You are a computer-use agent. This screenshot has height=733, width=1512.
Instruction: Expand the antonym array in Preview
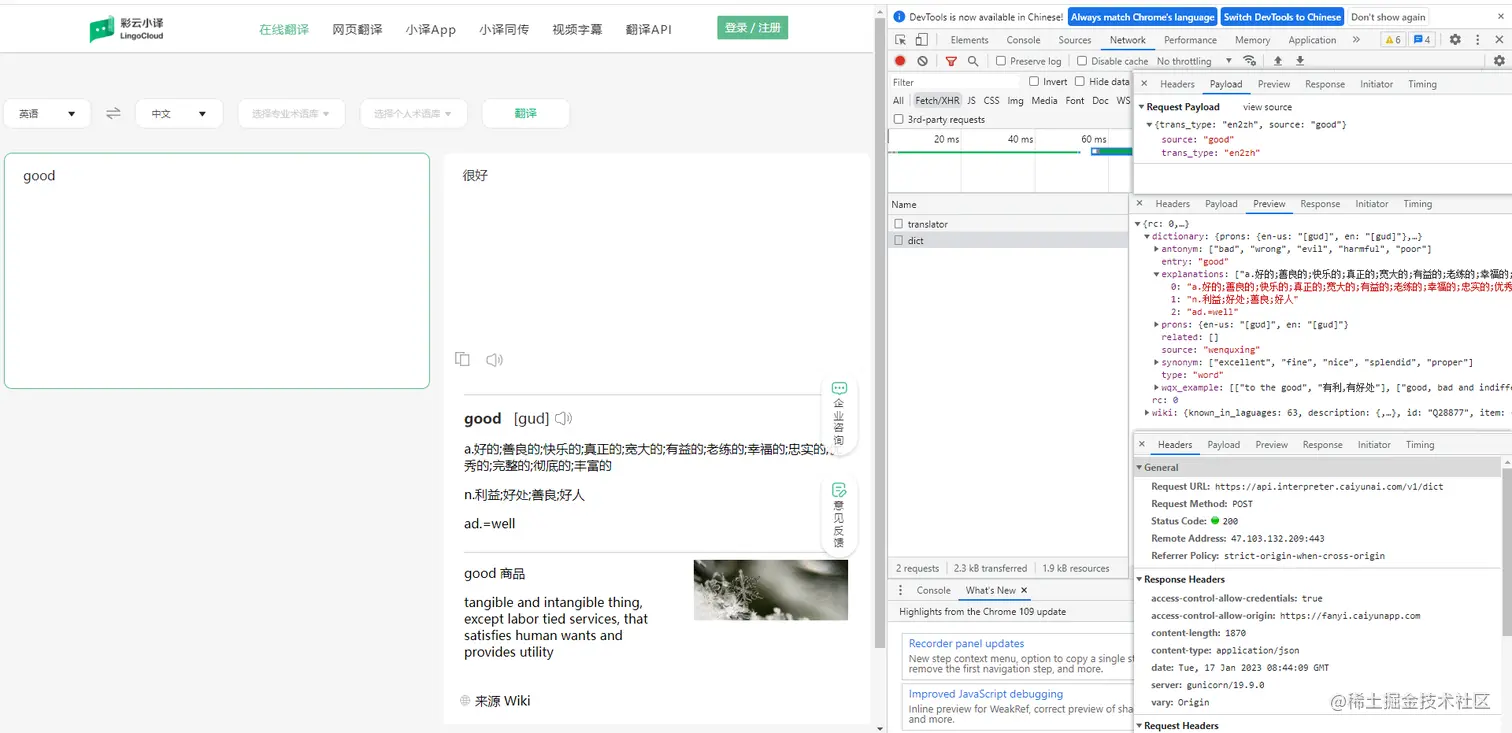(1157, 249)
